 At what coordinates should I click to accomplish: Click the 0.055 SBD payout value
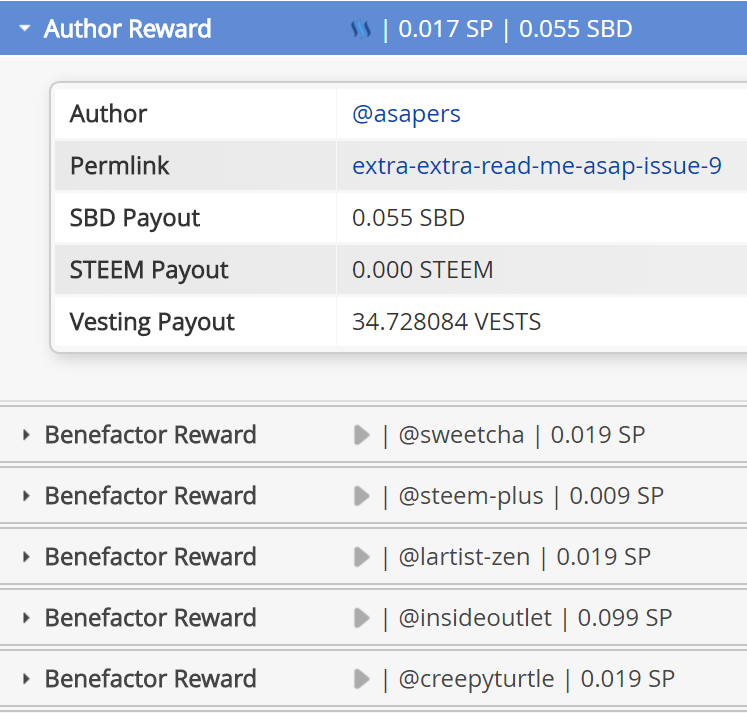click(408, 218)
